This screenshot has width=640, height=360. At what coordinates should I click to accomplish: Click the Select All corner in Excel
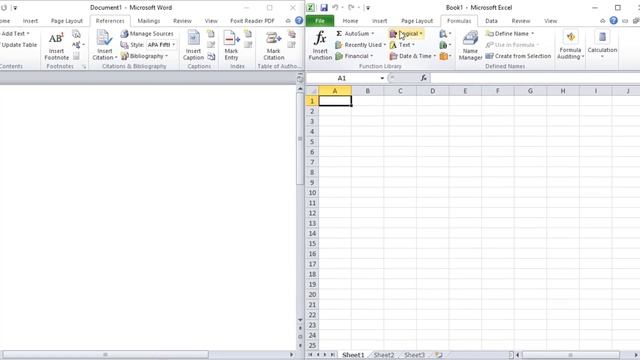point(312,91)
